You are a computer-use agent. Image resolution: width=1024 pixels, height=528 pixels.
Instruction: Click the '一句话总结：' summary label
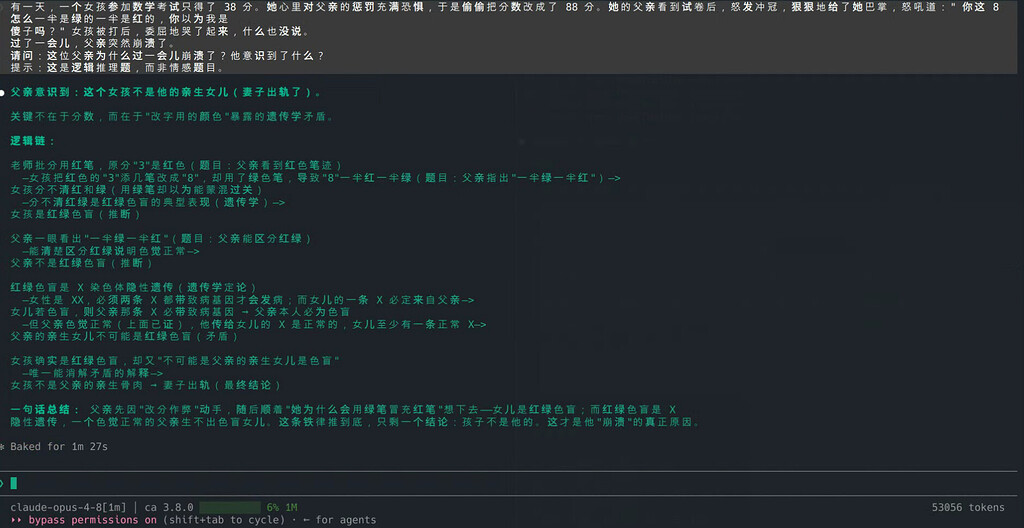[45, 410]
